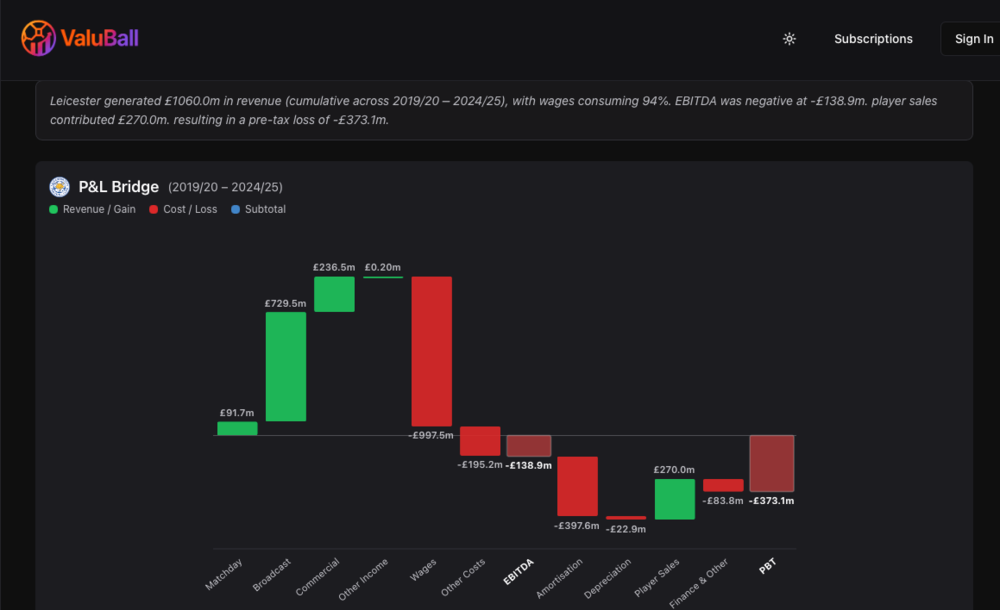The image size is (1000, 610).
Task: Click the Cost / Loss legend label
Action: tap(190, 209)
